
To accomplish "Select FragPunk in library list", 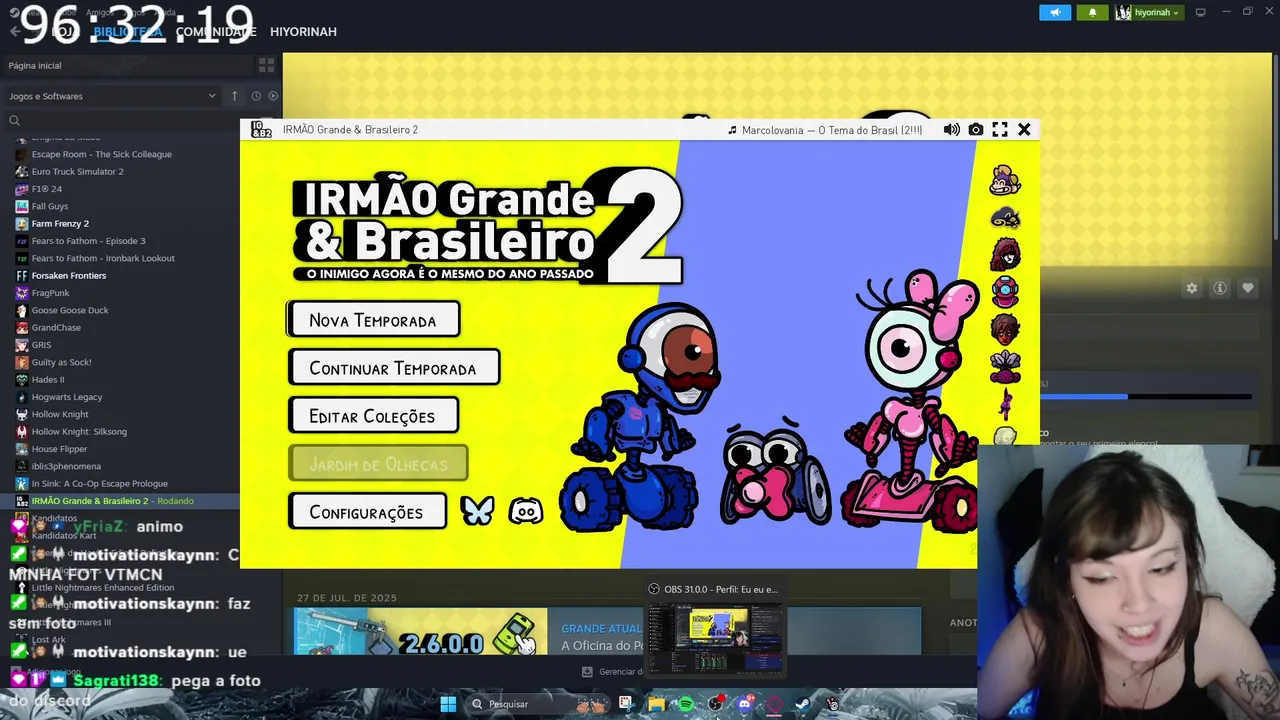I will point(50,293).
